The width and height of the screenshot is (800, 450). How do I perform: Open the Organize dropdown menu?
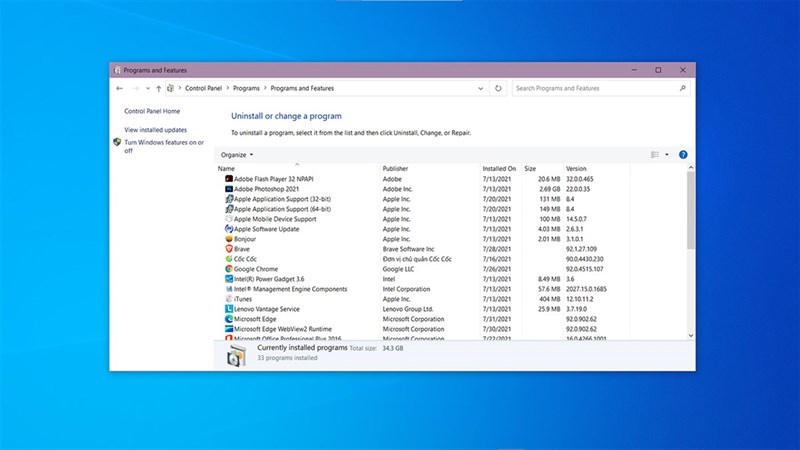237,155
